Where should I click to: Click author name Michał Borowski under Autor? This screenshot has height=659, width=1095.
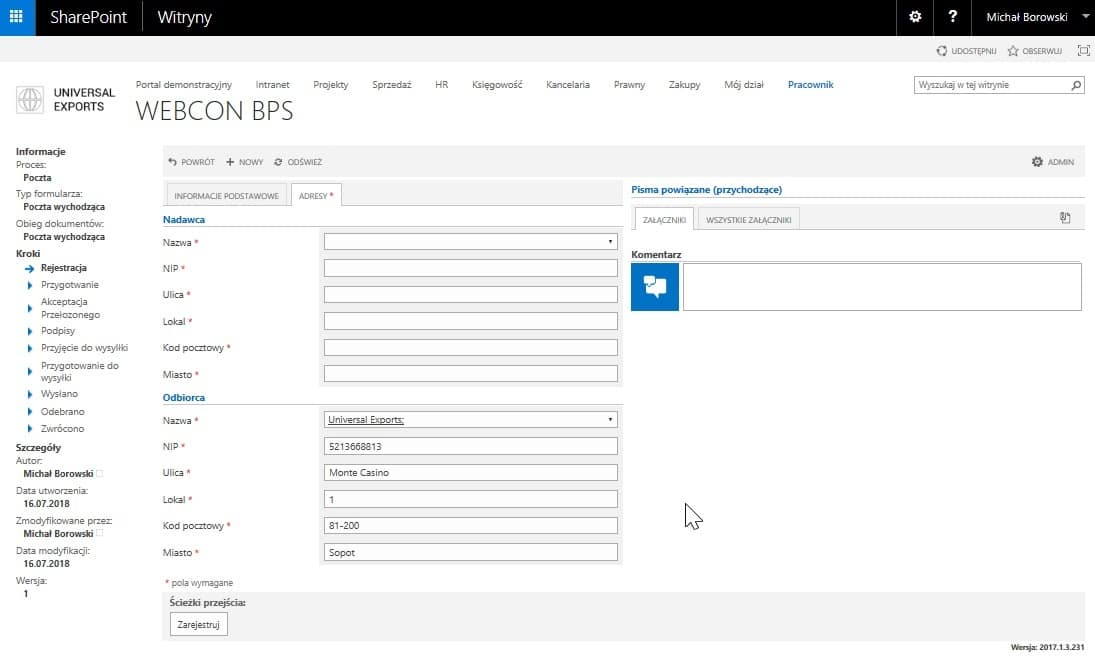click(58, 474)
